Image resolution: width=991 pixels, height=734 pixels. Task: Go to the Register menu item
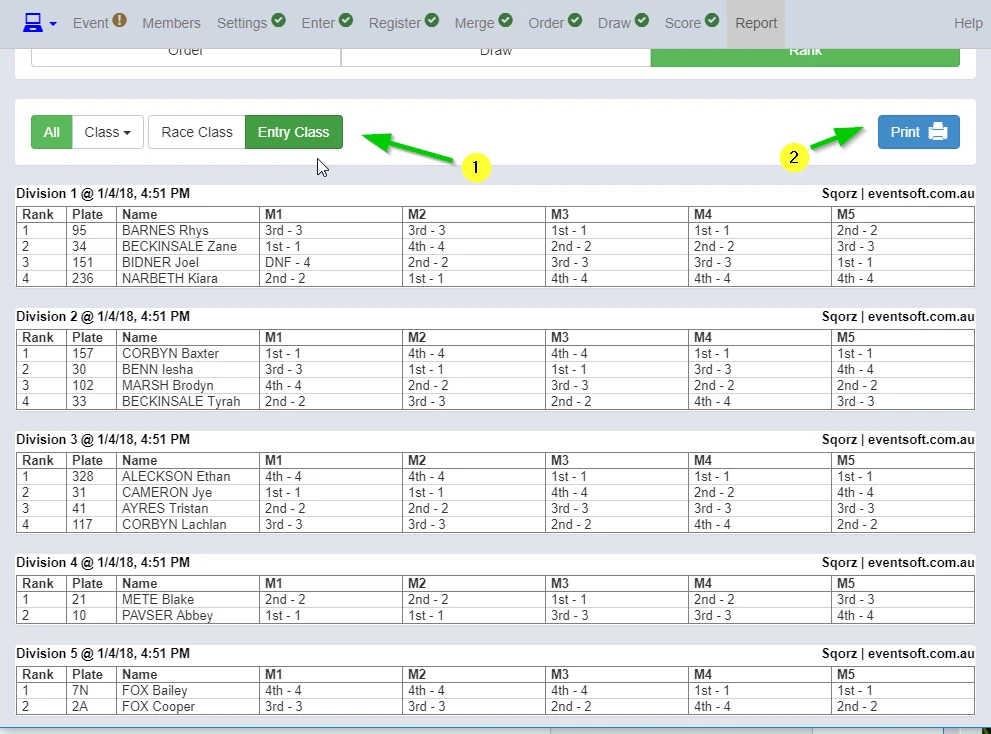click(395, 23)
